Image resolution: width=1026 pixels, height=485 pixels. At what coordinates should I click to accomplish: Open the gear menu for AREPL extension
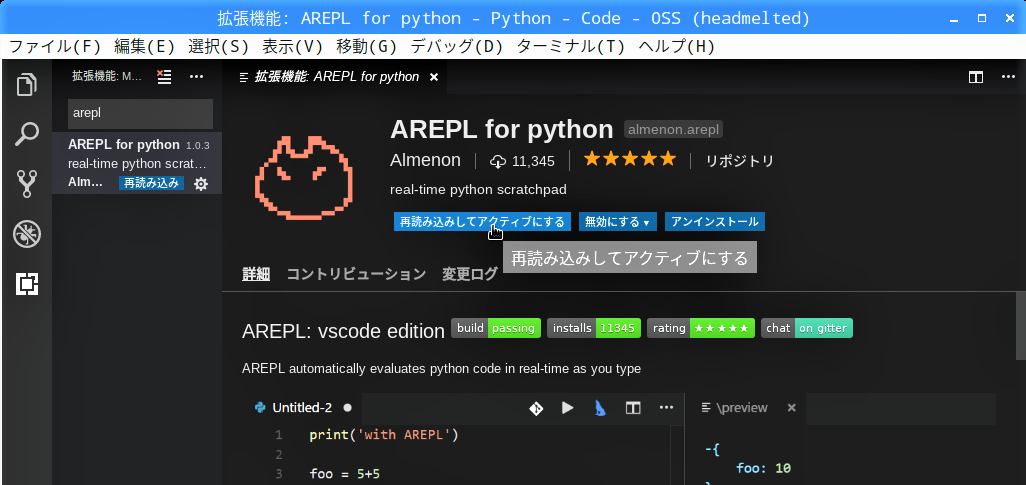point(201,184)
